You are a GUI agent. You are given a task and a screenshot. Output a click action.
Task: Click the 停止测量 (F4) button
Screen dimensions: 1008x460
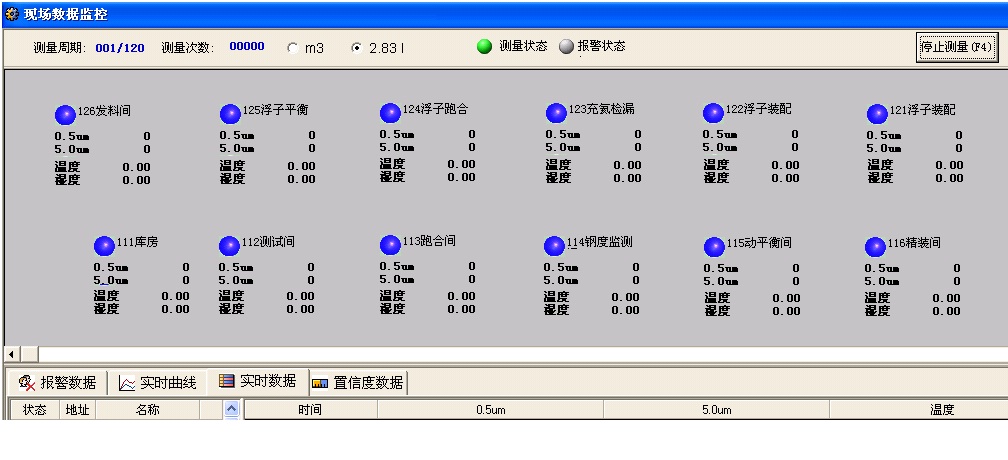point(957,47)
